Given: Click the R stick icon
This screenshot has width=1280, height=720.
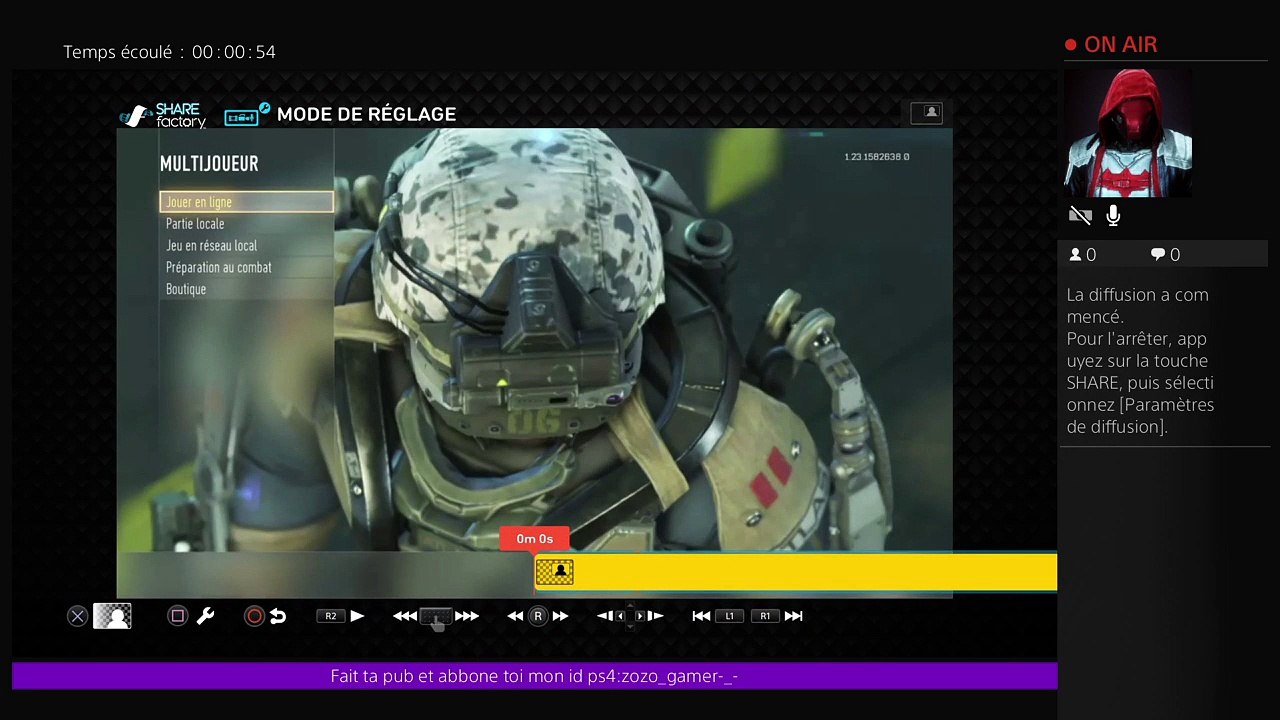Looking at the screenshot, I should tap(538, 616).
